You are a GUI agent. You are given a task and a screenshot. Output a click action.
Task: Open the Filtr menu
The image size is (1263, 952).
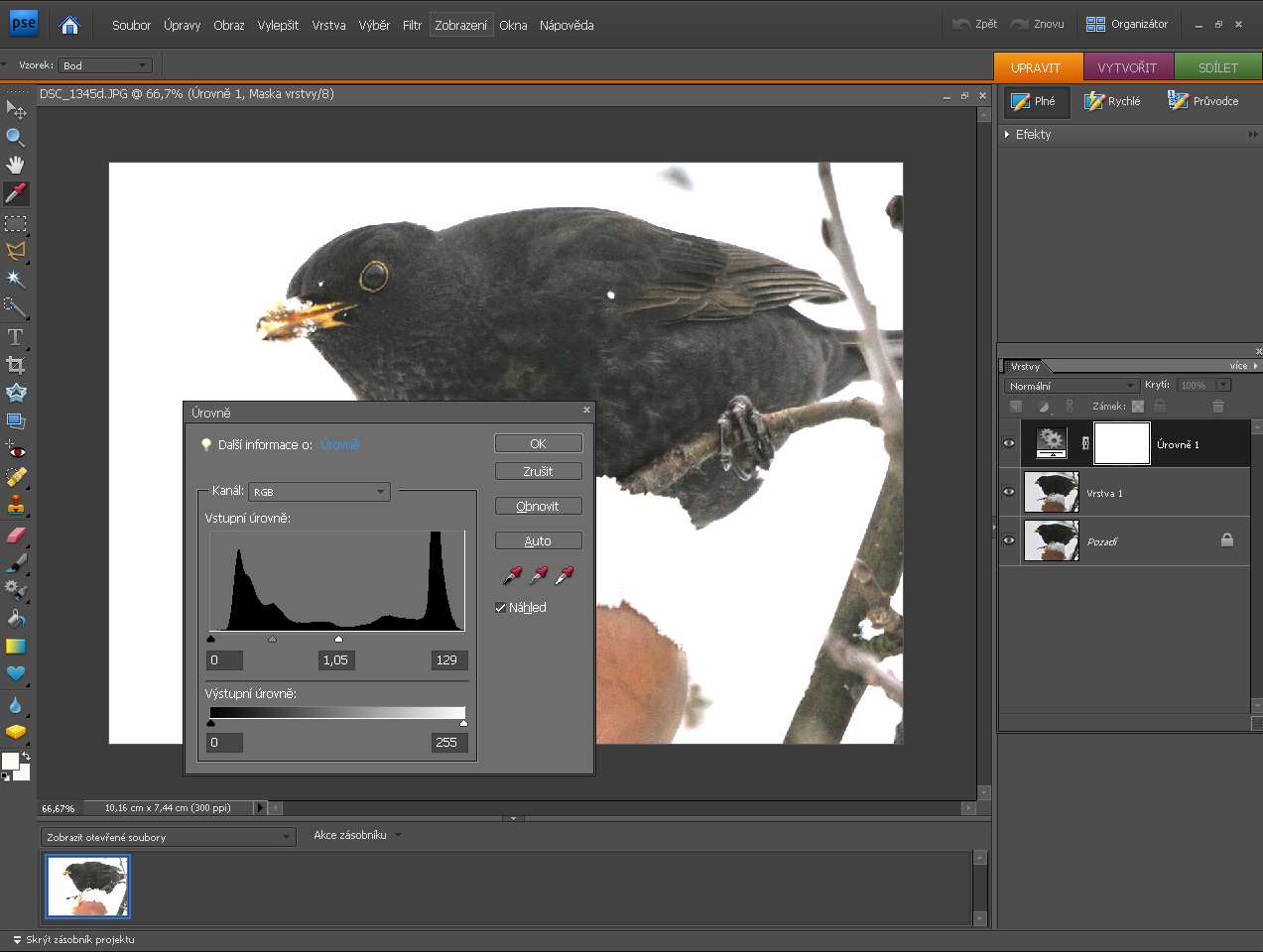coord(412,25)
